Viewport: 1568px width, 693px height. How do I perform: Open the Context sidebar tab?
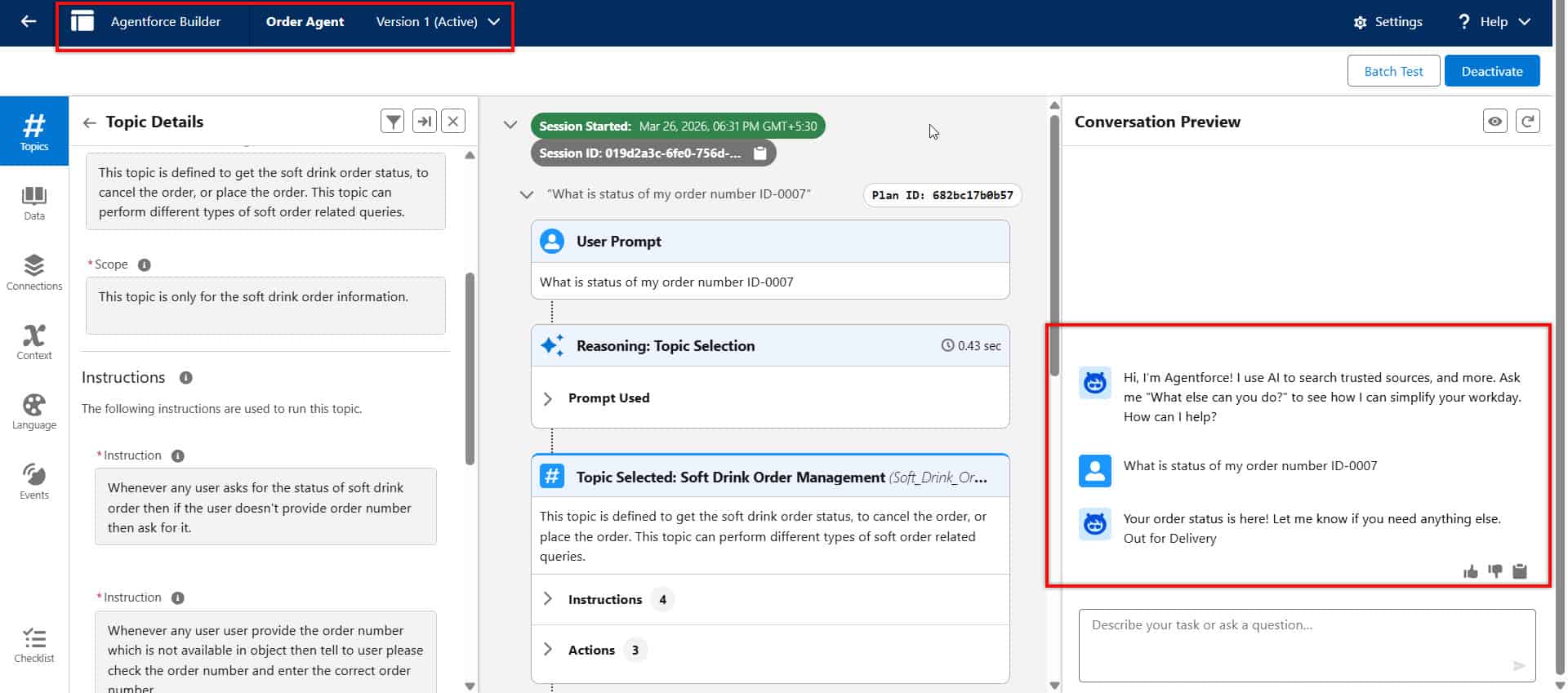tap(34, 342)
